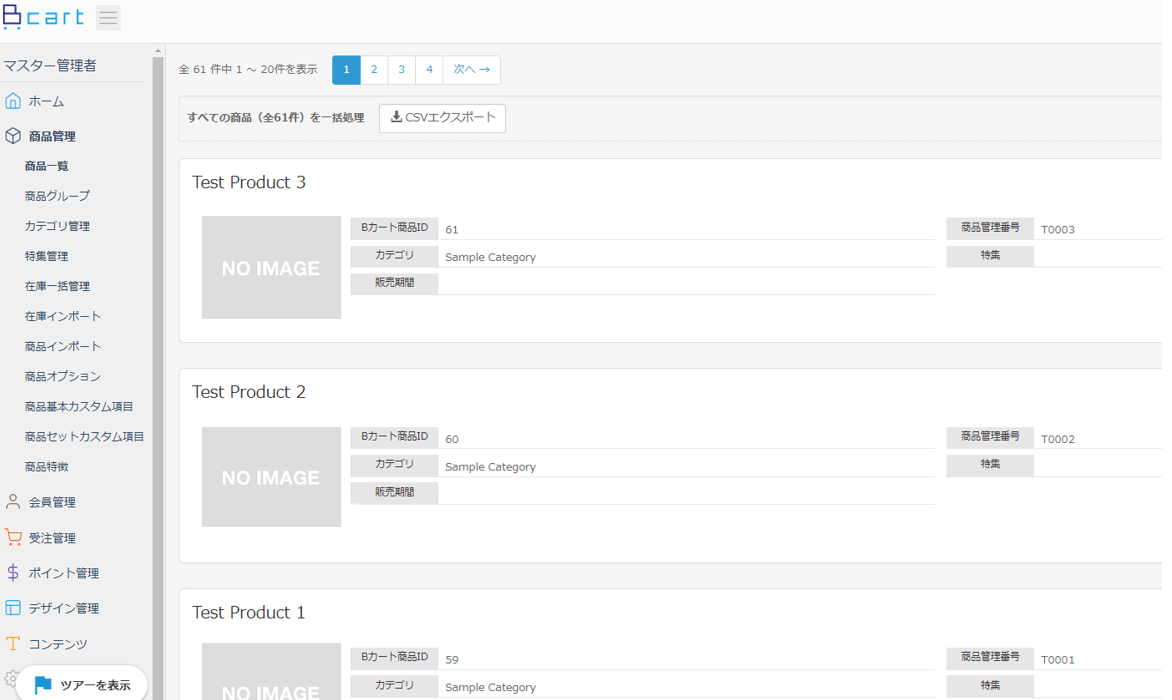This screenshot has height=700, width=1172.
Task: Click the T icon beside コンテンツ
Action: coord(13,643)
